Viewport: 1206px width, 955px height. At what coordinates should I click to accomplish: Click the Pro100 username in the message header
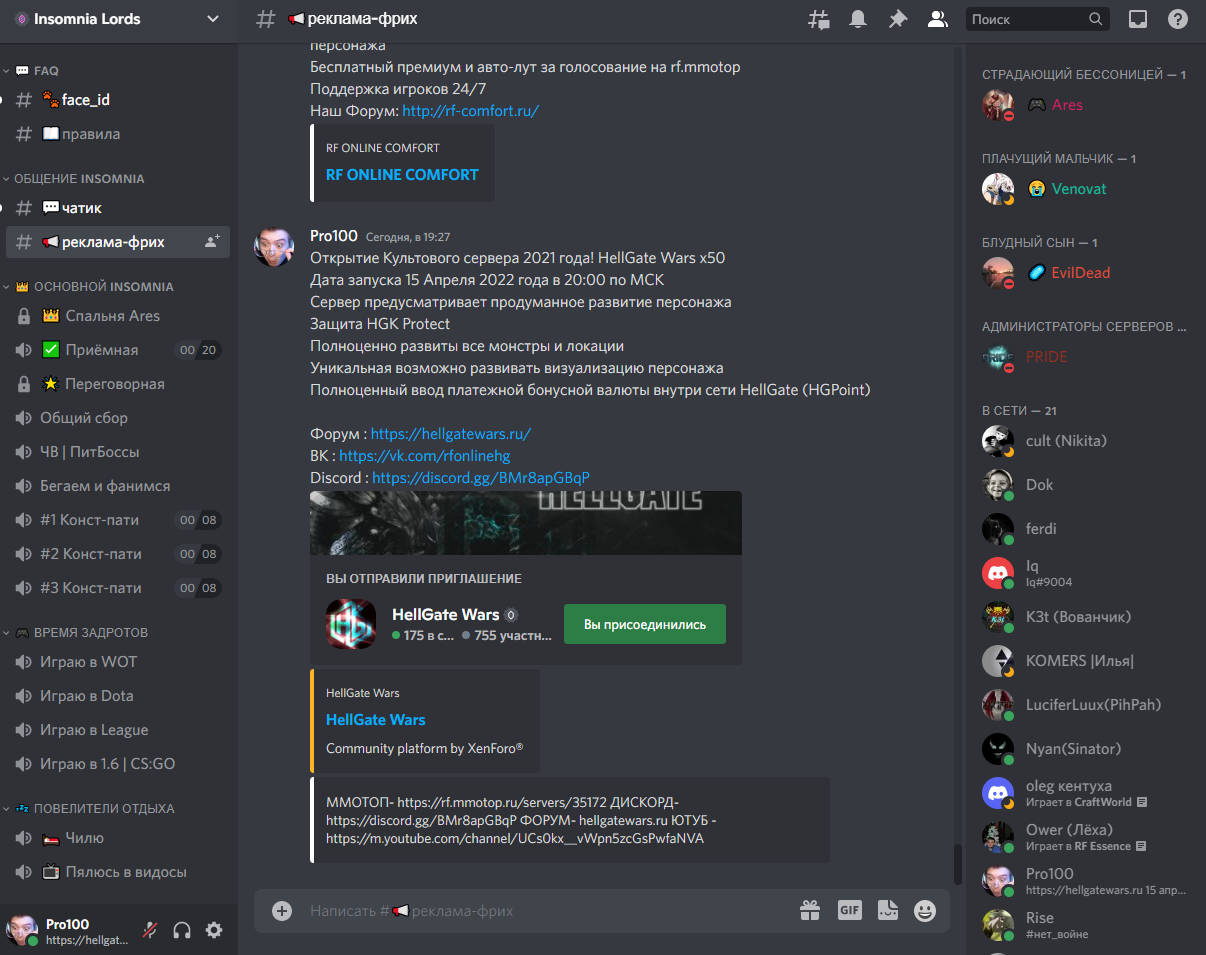pyautogui.click(x=334, y=236)
